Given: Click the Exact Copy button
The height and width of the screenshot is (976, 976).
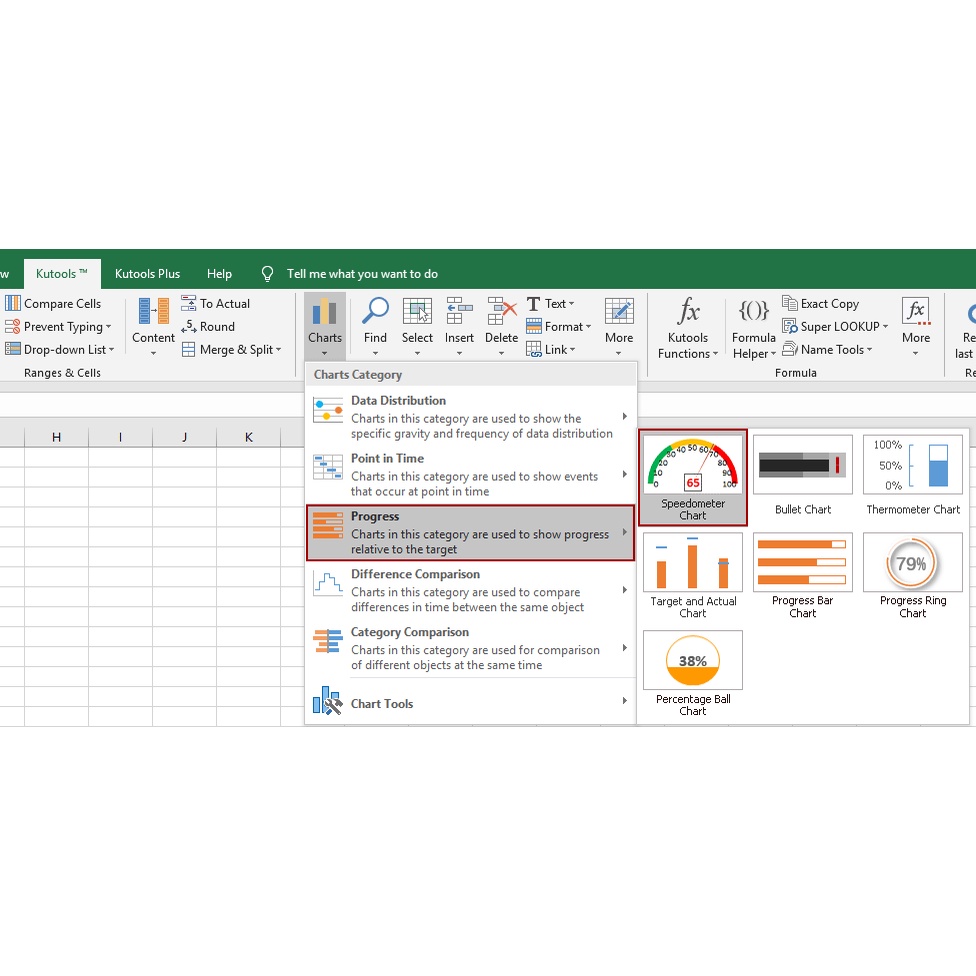Looking at the screenshot, I should pyautogui.click(x=821, y=304).
